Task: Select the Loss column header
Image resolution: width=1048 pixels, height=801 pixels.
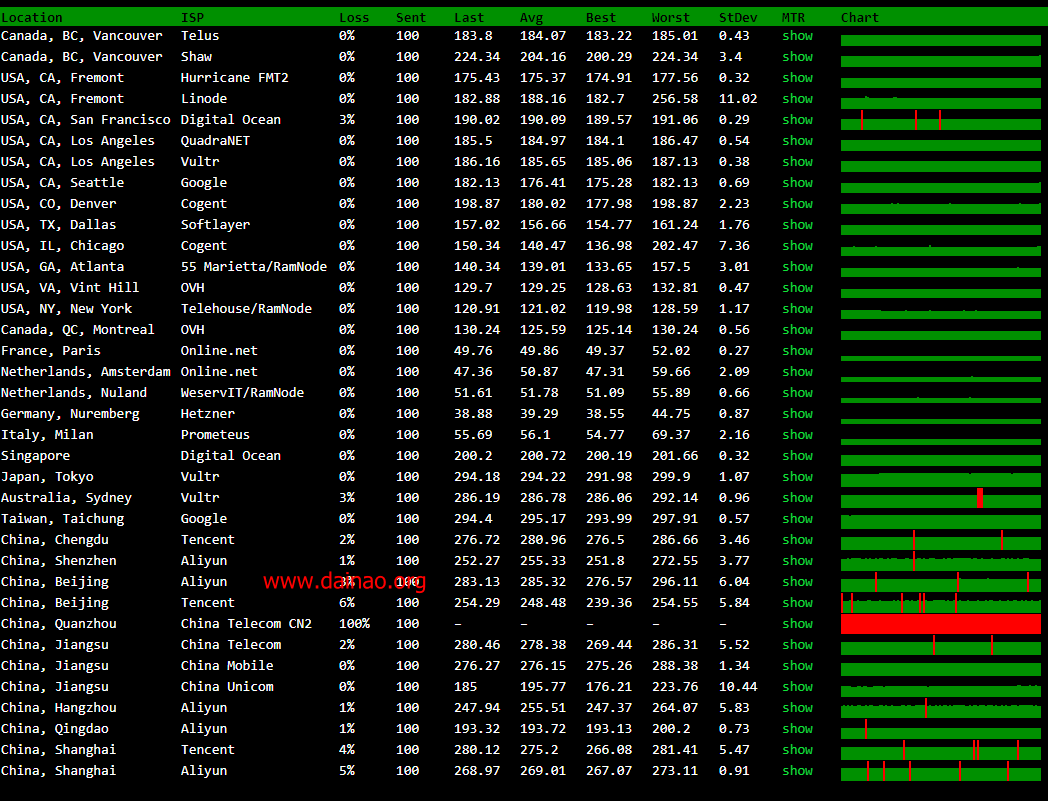Action: coord(354,17)
